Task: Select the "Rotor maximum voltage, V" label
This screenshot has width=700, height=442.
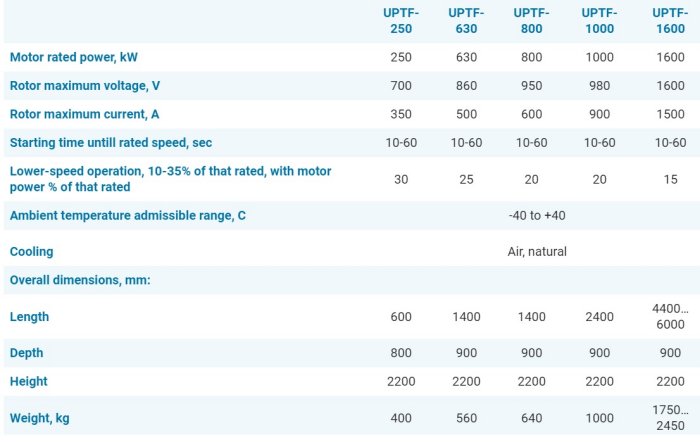Action: pos(83,86)
